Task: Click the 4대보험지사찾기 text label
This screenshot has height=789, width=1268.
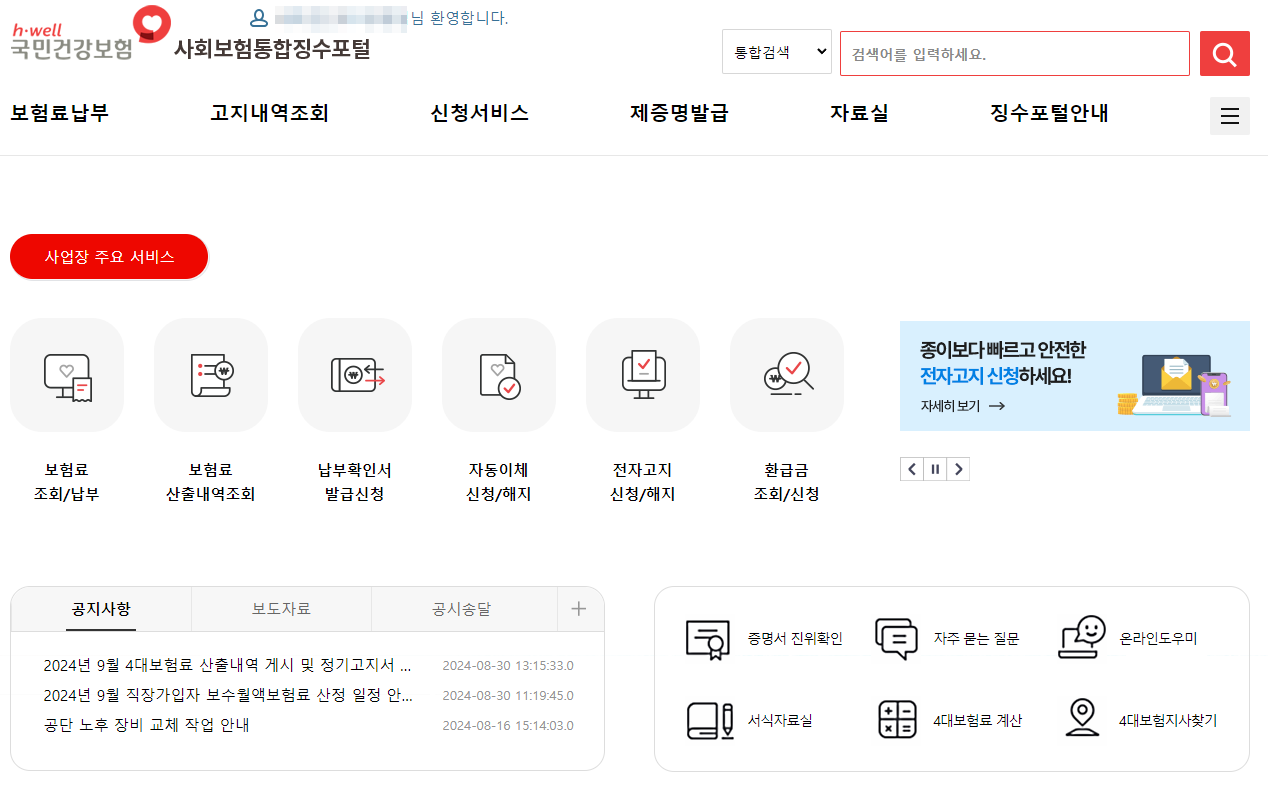Action: pos(1168,720)
